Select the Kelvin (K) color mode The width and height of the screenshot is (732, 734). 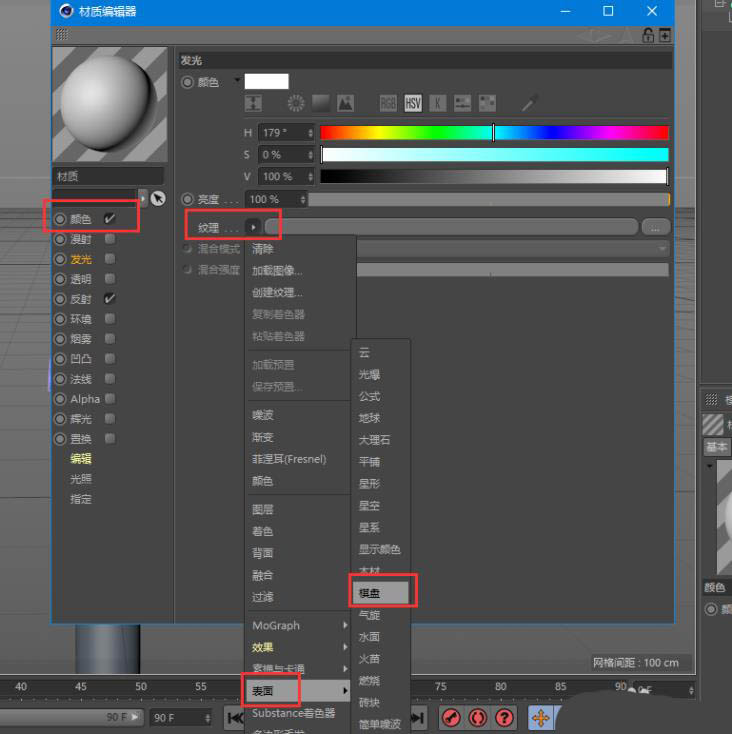tap(438, 103)
